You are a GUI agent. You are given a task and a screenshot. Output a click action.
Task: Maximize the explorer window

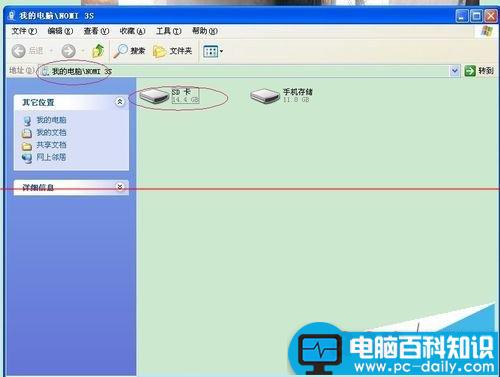click(x=476, y=16)
